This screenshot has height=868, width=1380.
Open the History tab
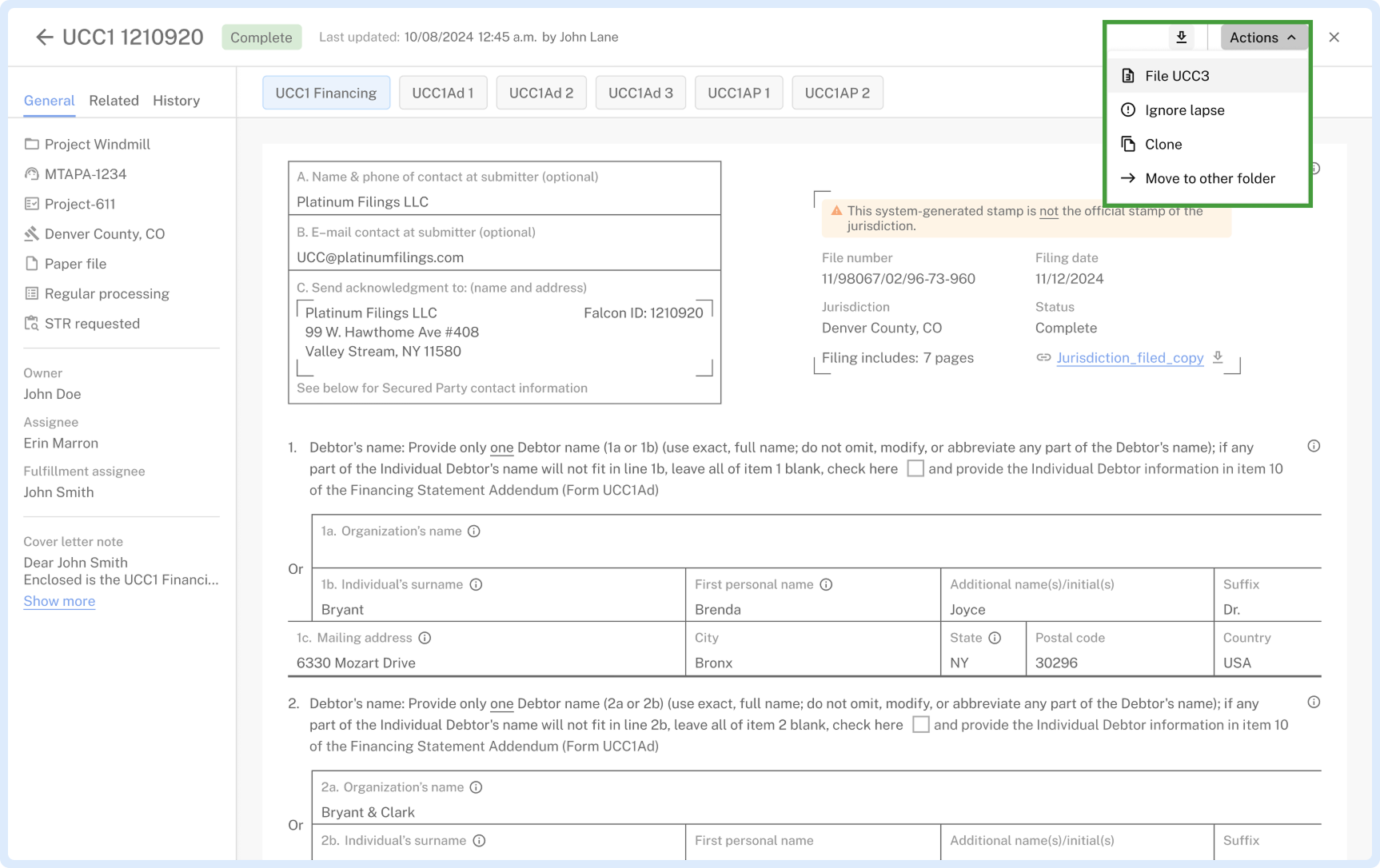(x=176, y=101)
